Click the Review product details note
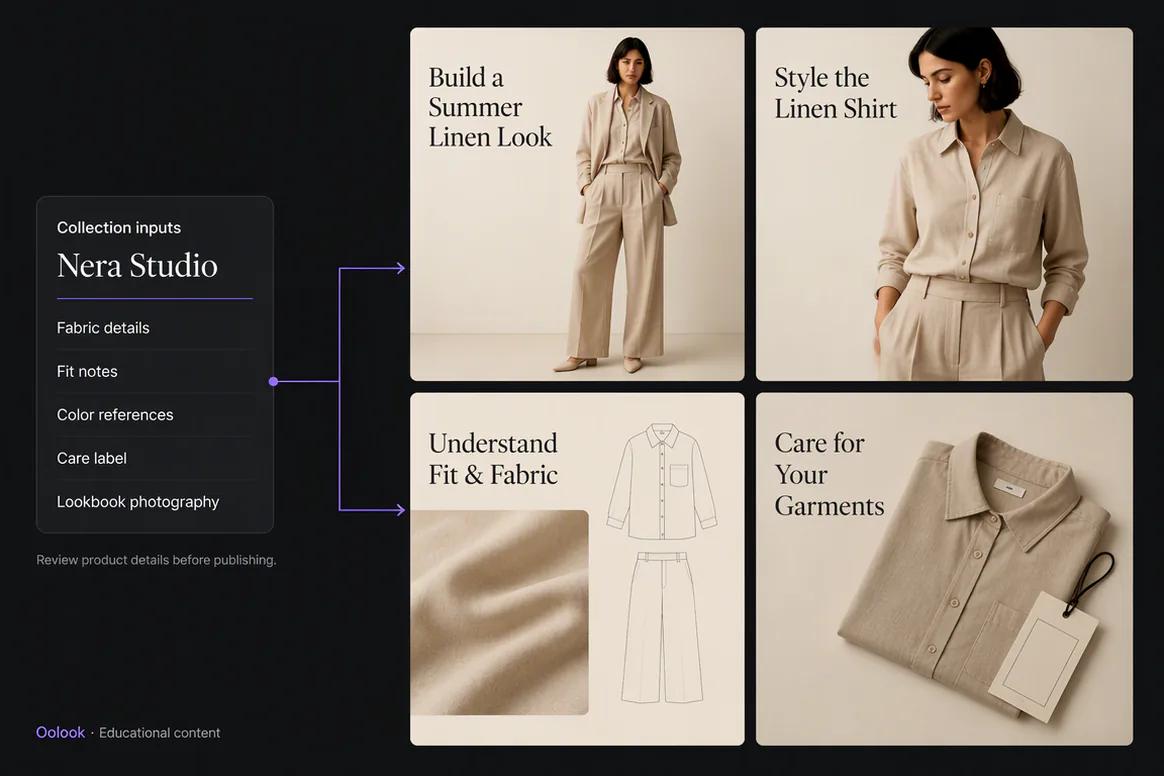Screen dimensions: 1164x776 point(156,560)
